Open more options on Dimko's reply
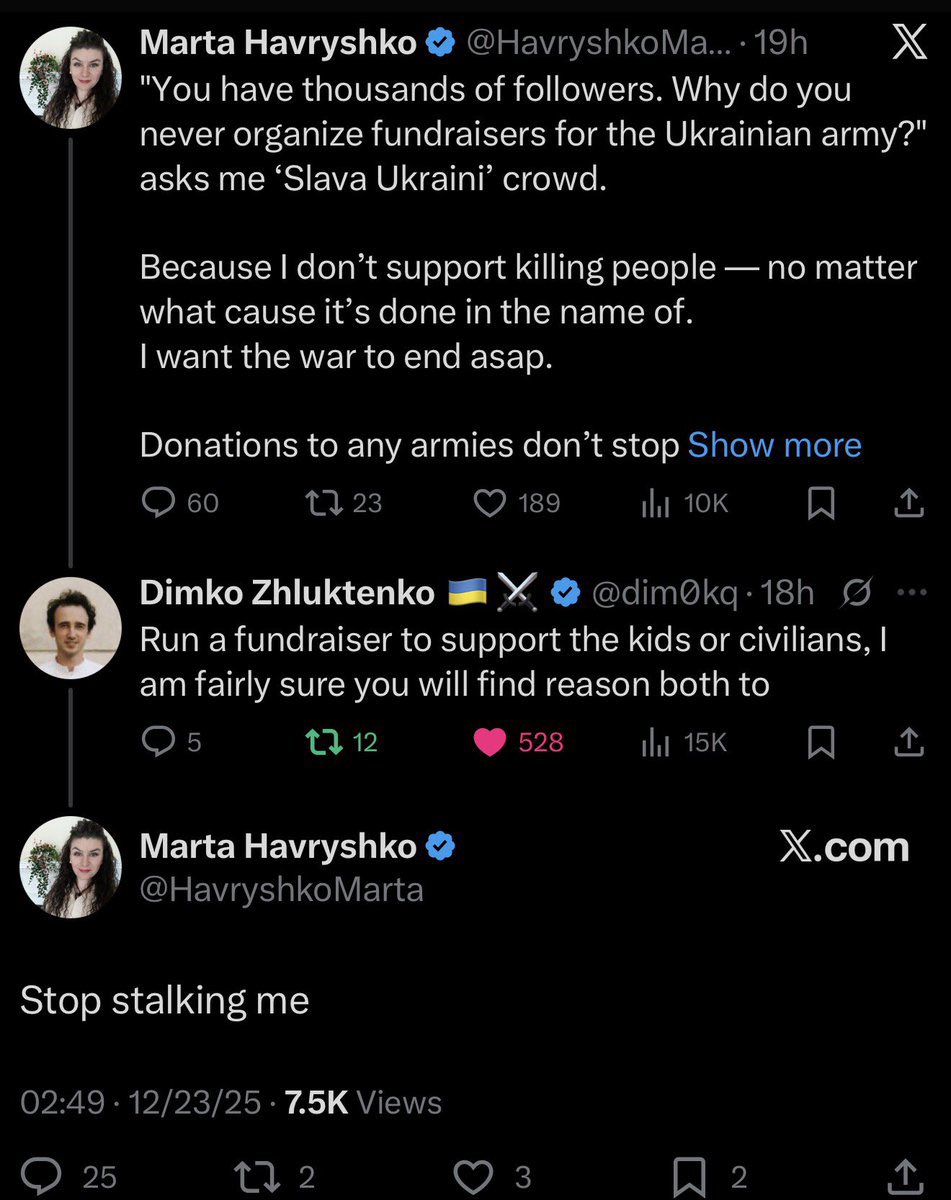 [x=913, y=593]
